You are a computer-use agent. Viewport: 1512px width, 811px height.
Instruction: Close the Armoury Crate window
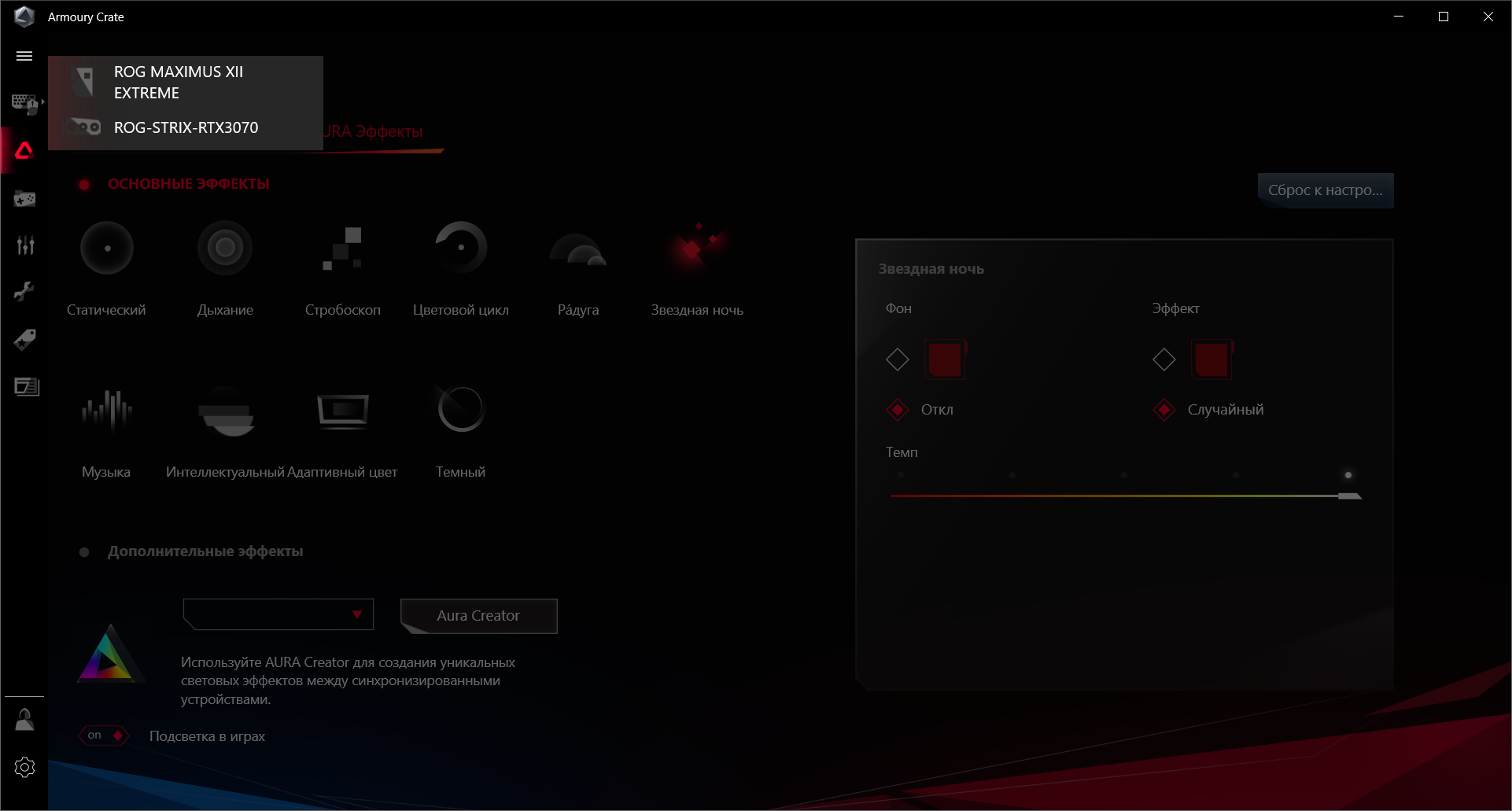point(1488,17)
